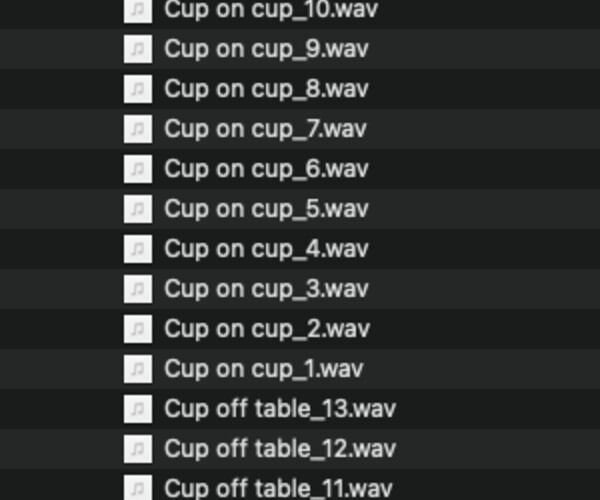The height and width of the screenshot is (500, 600).
Task: Click the file name Cup on cup_2.wav
Action: pyautogui.click(x=266, y=329)
